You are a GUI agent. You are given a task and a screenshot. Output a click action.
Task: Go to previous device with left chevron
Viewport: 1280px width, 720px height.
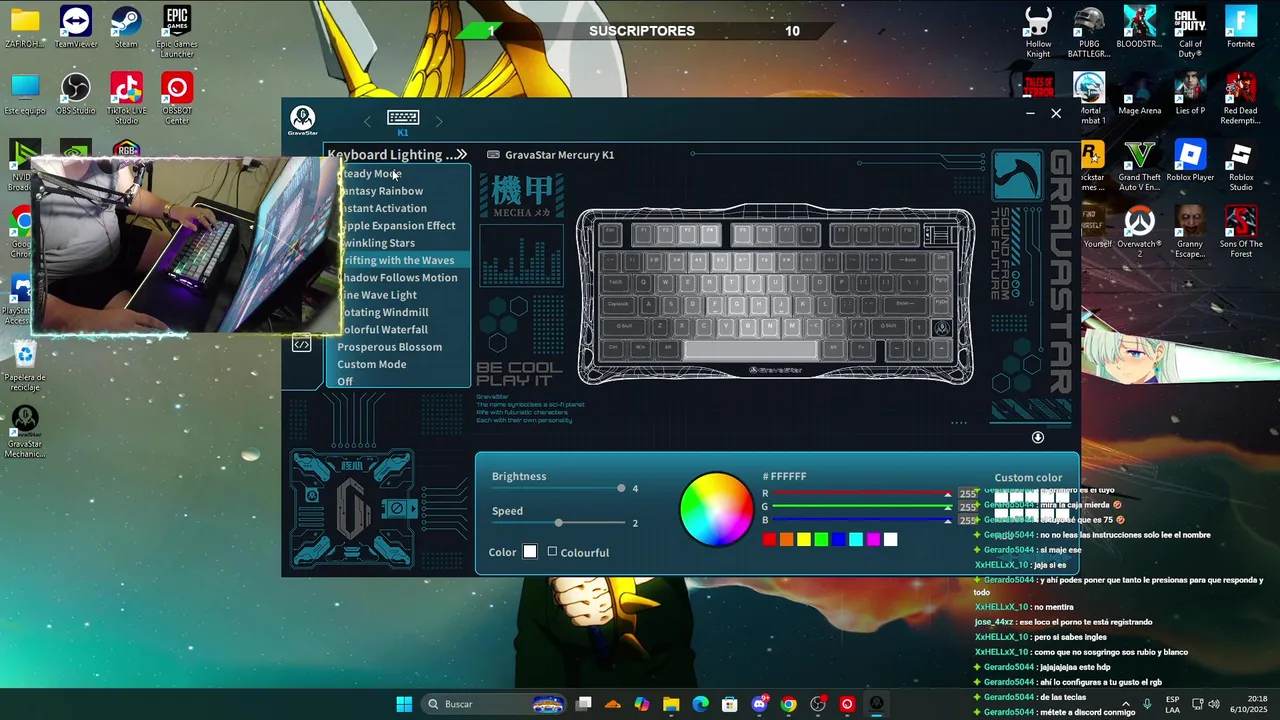click(367, 121)
